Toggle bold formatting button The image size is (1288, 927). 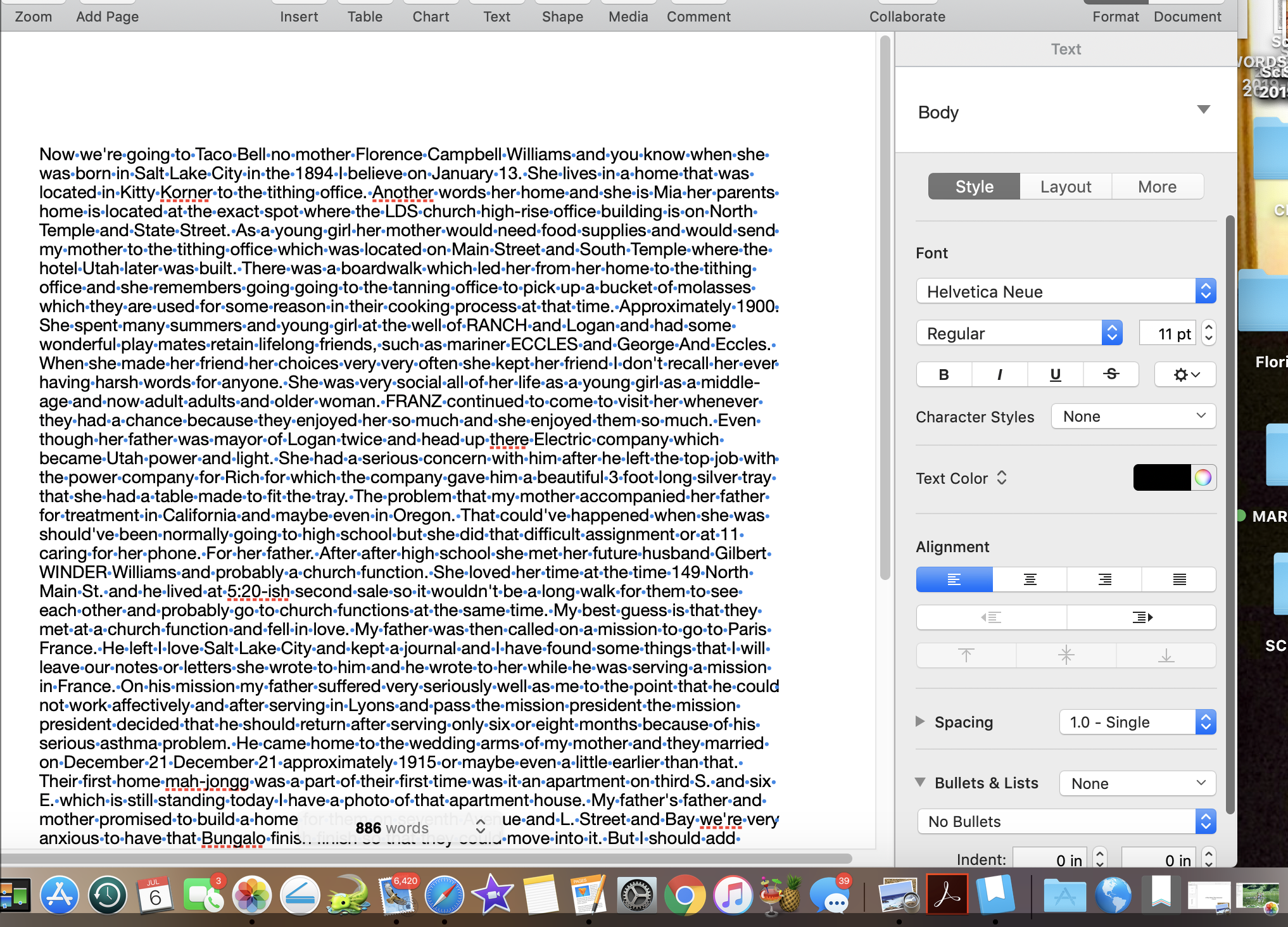click(x=944, y=374)
